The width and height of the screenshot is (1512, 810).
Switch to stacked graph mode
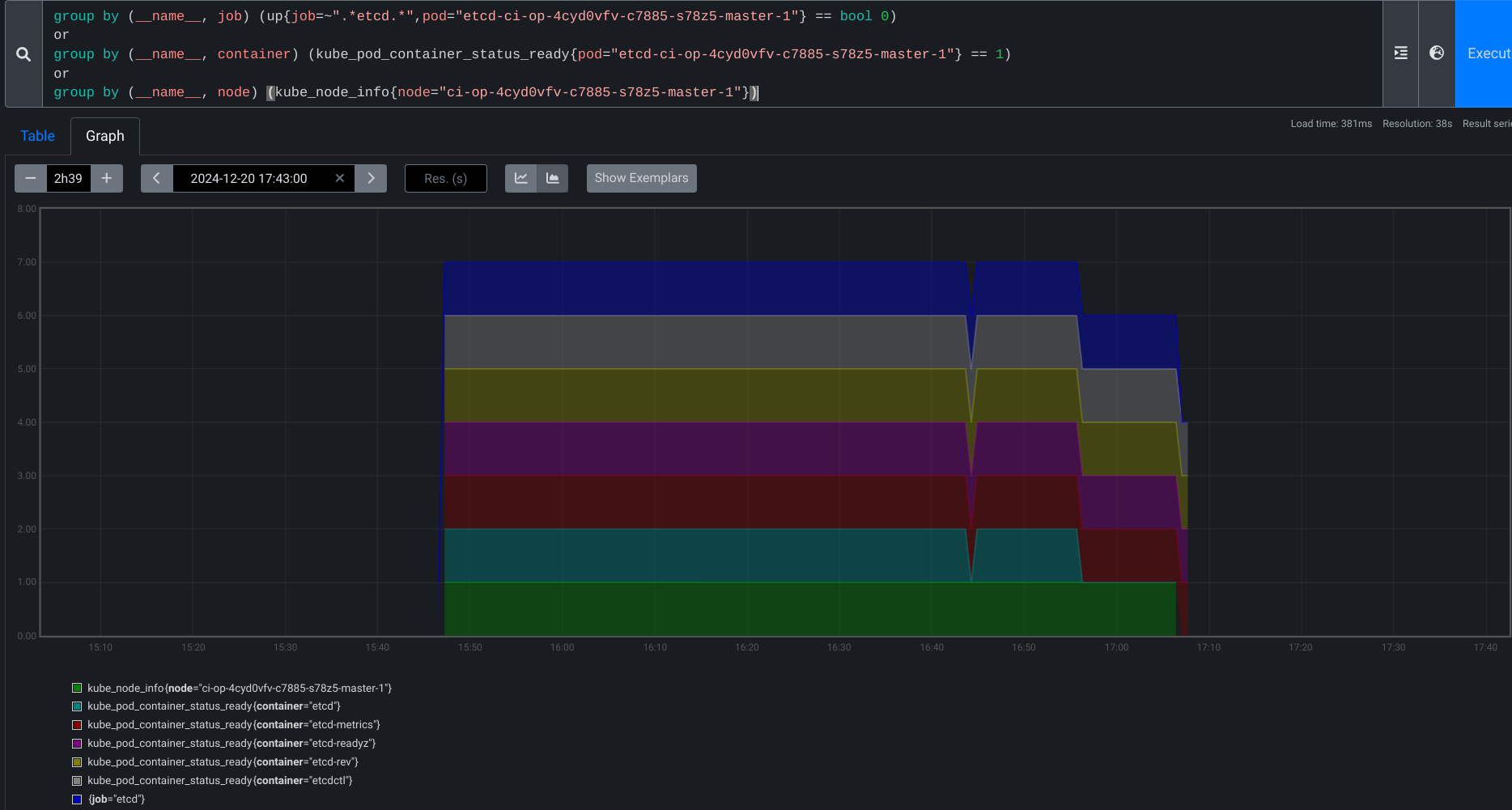coord(553,178)
